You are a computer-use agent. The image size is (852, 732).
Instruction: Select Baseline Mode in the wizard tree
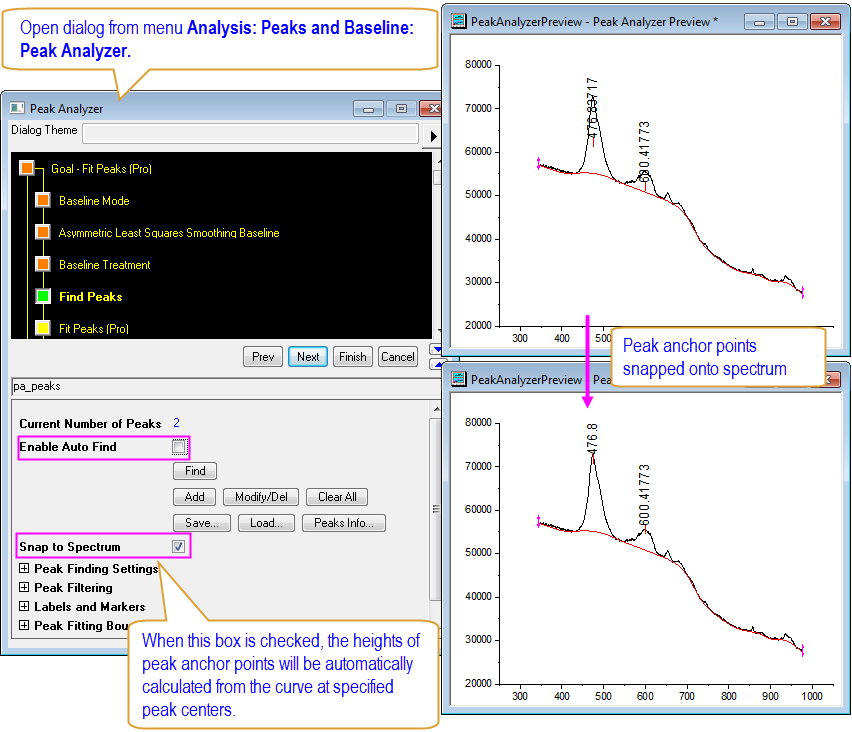click(94, 201)
